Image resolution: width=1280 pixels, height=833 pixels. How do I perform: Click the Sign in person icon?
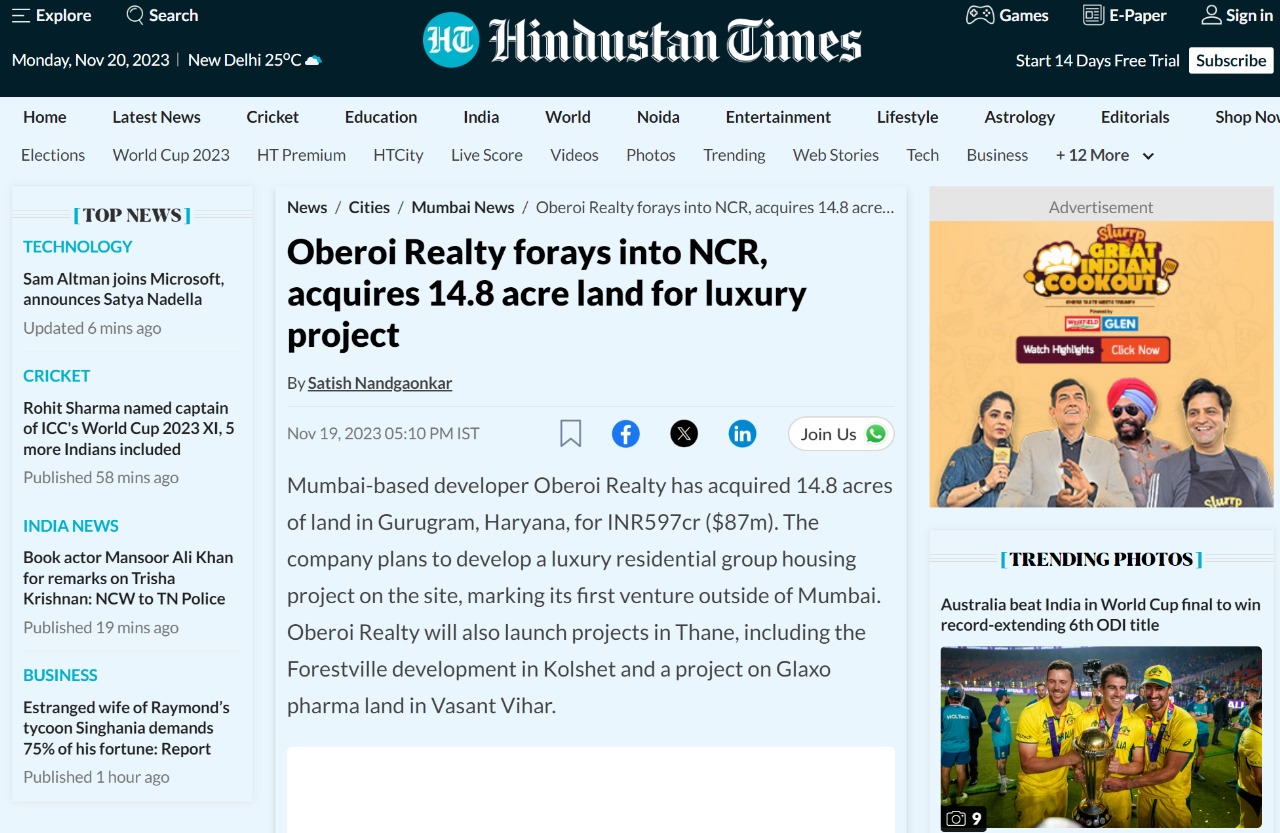click(1211, 15)
